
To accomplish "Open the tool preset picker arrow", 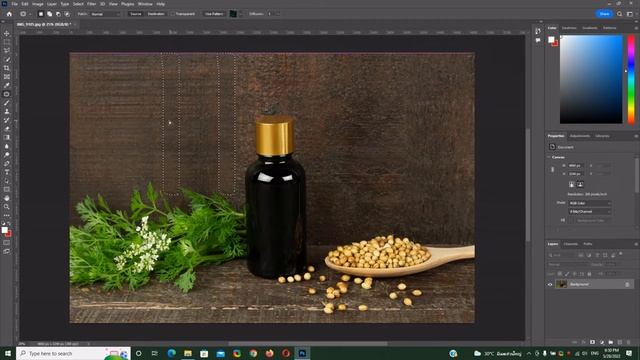I will click(30, 14).
